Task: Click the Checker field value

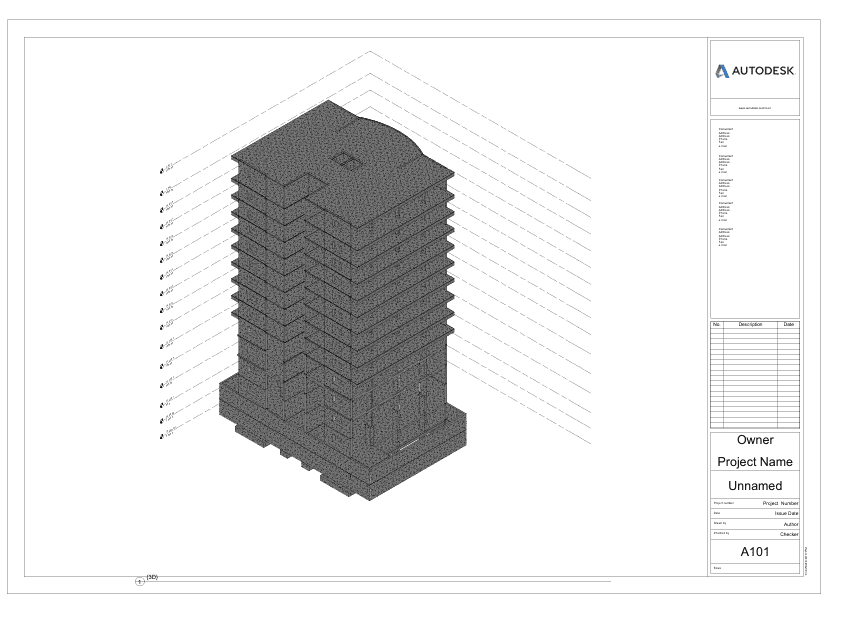Action: click(785, 535)
